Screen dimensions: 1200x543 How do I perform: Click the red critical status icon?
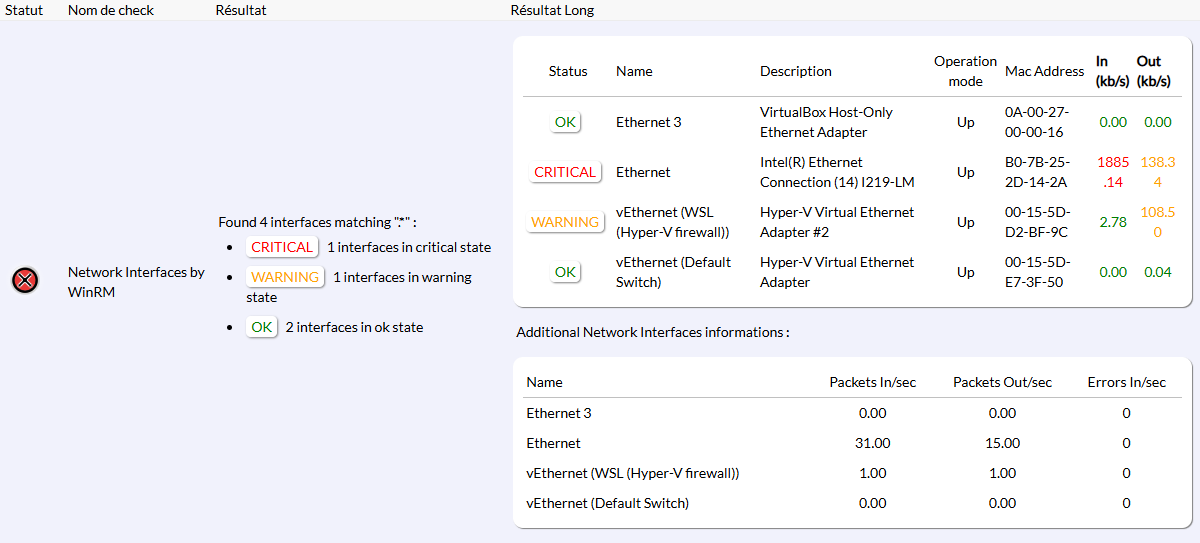(25, 281)
